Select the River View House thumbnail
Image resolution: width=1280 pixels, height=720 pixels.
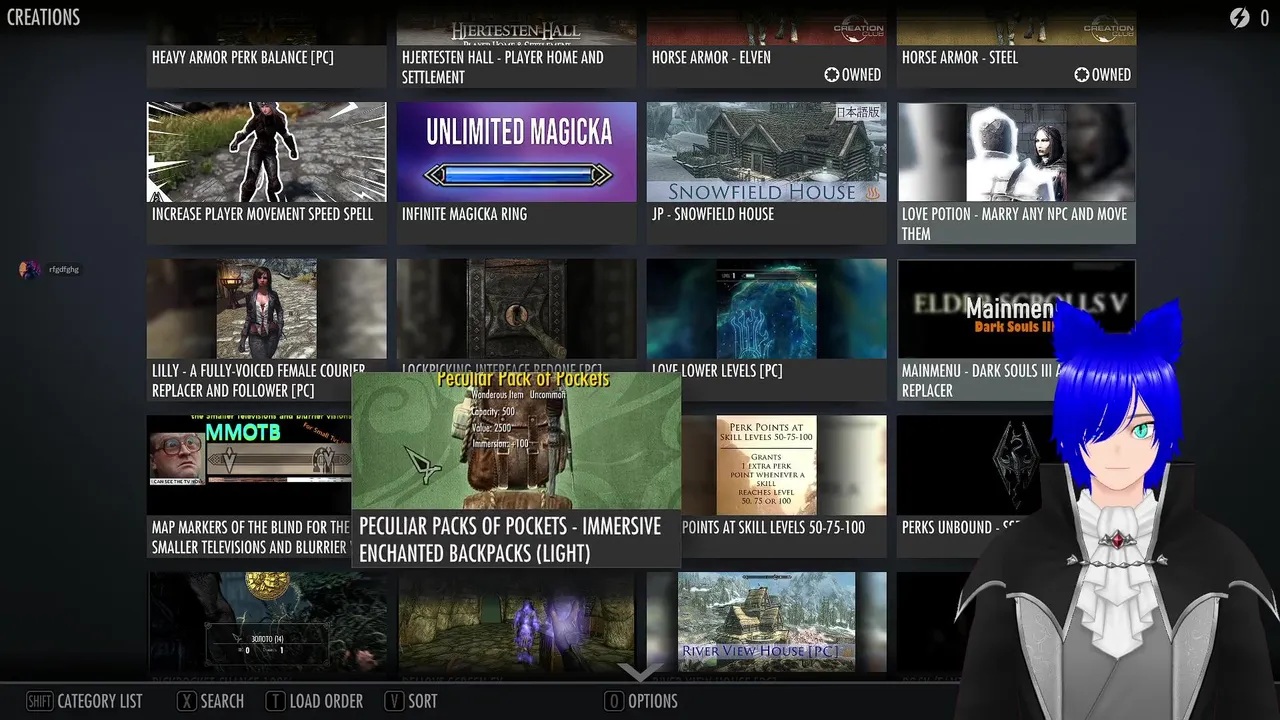[766, 622]
